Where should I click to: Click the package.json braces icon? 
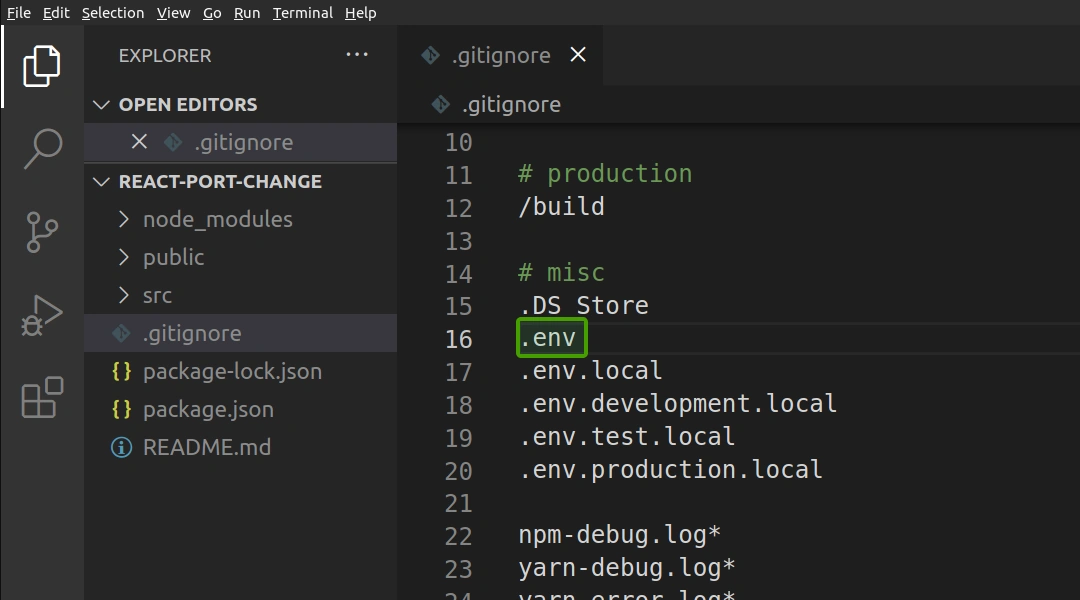[121, 409]
